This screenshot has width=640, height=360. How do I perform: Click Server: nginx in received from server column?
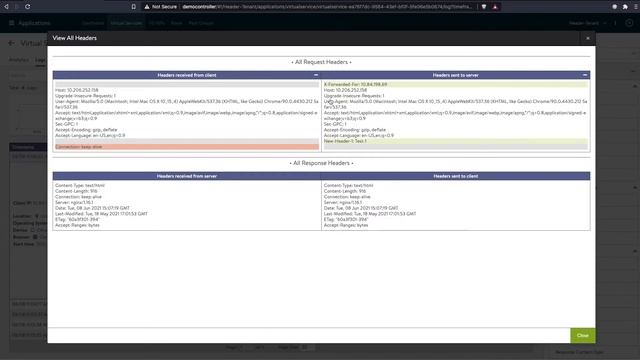[74, 202]
